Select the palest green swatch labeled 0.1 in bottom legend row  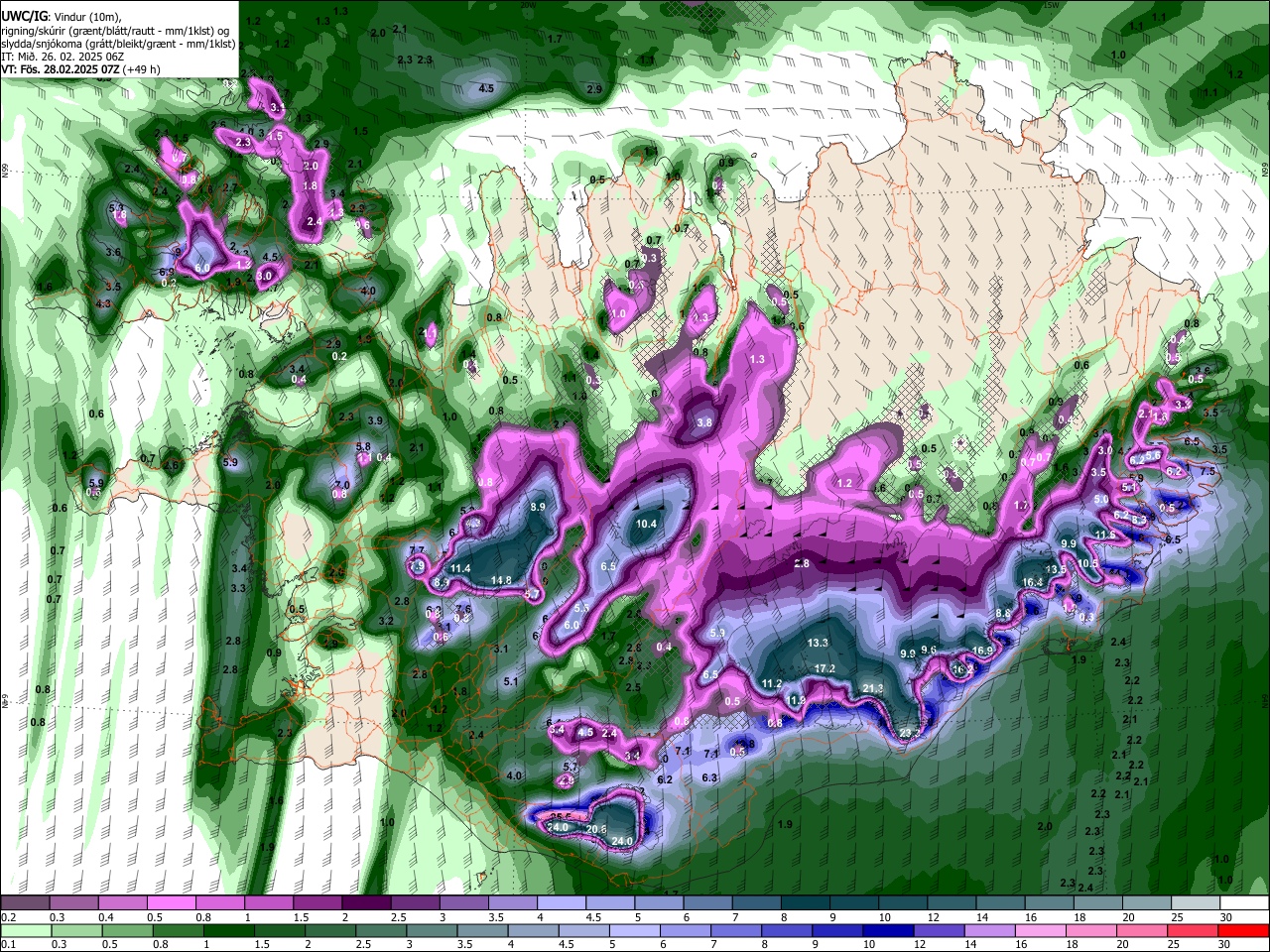[x=26, y=931]
